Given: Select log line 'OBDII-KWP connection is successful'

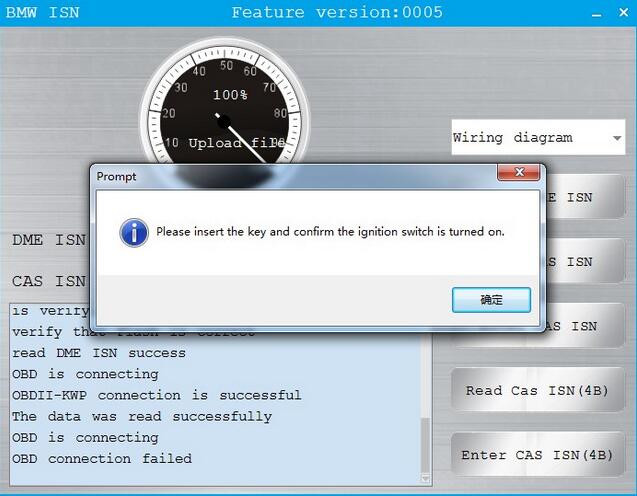Looking at the screenshot, I should point(156,395).
